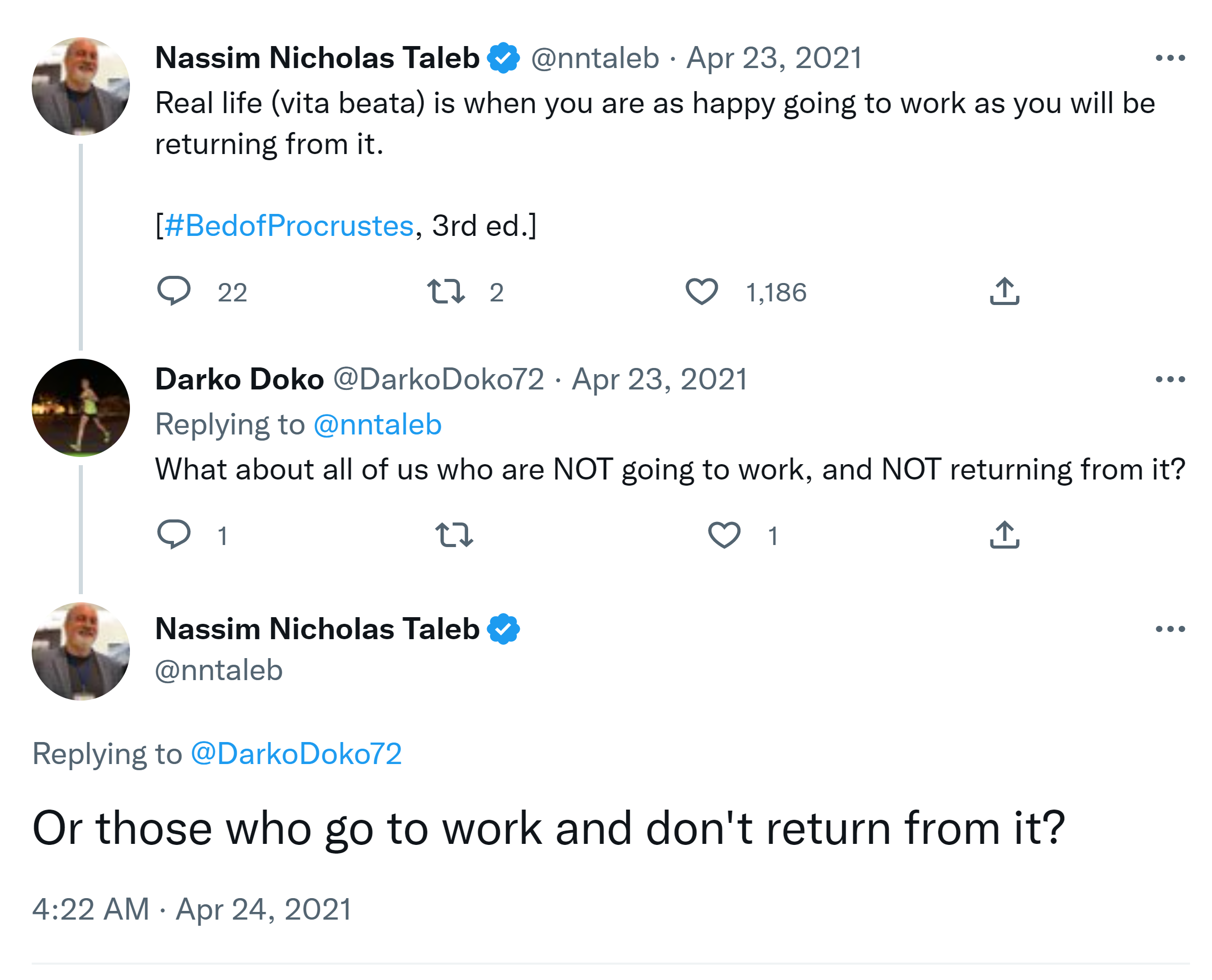
Task: Open the Darko Doko display name
Action: click(239, 379)
